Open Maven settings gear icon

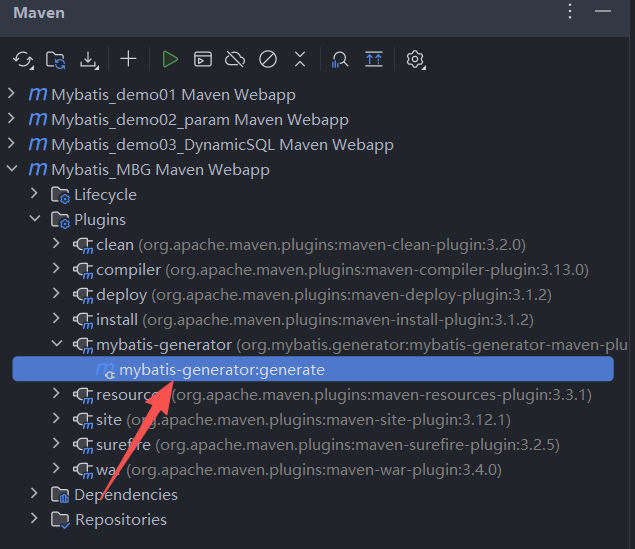pos(416,60)
